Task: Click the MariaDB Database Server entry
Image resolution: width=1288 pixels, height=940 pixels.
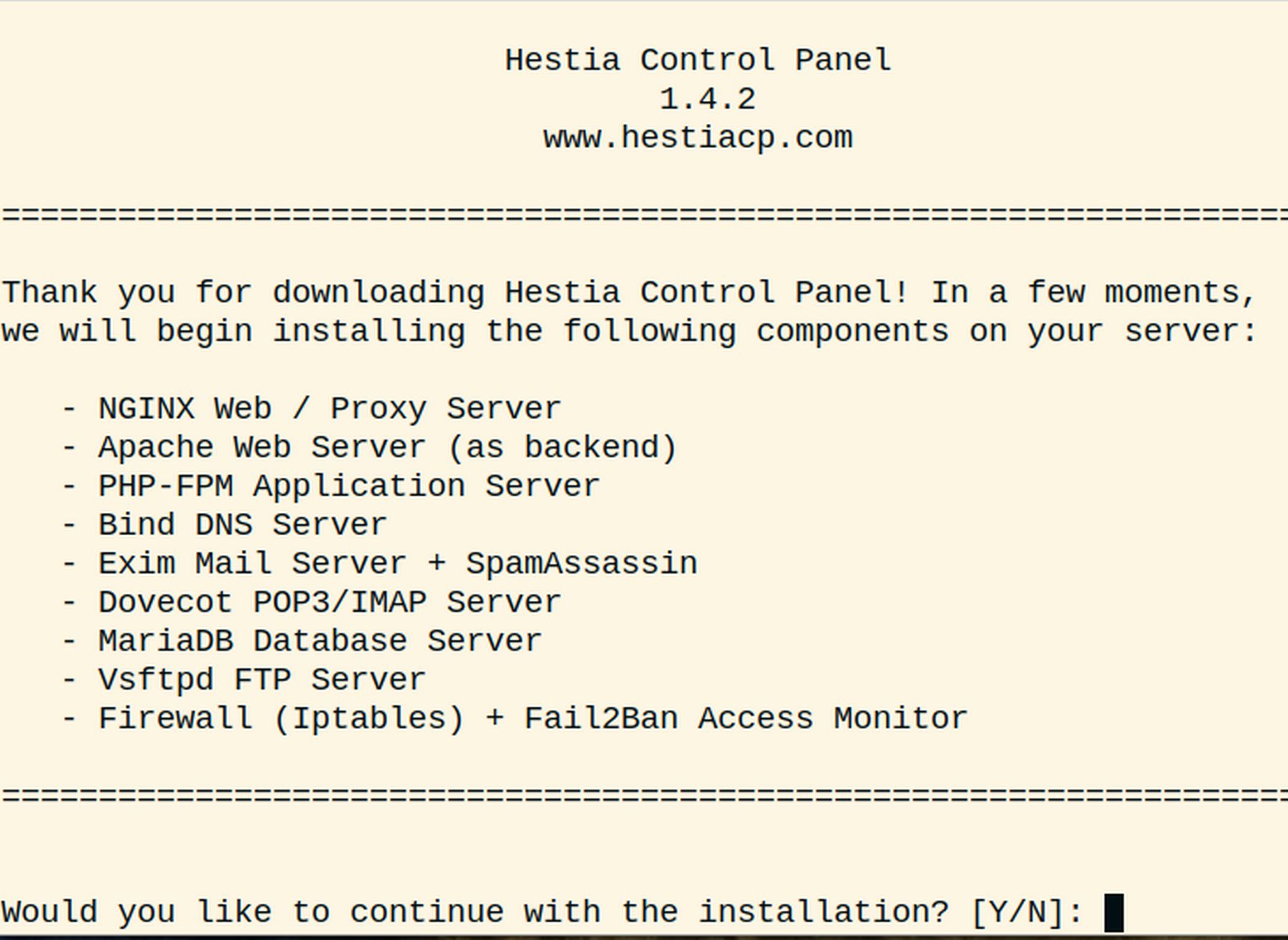Action: tap(302, 641)
